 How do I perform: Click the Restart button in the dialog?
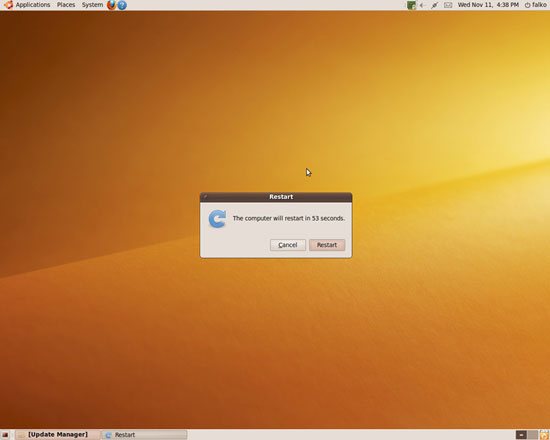(327, 245)
